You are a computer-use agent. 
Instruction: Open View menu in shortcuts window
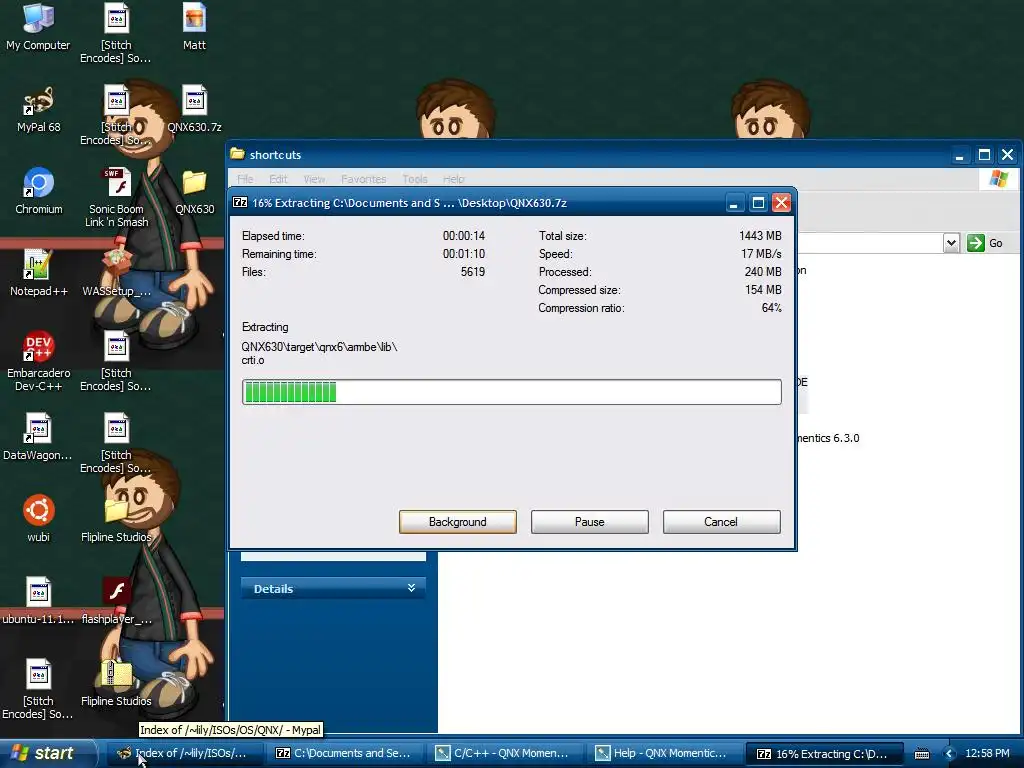314,179
